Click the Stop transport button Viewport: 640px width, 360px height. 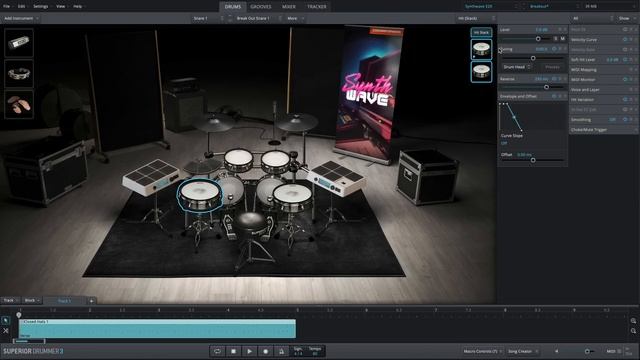(233, 351)
